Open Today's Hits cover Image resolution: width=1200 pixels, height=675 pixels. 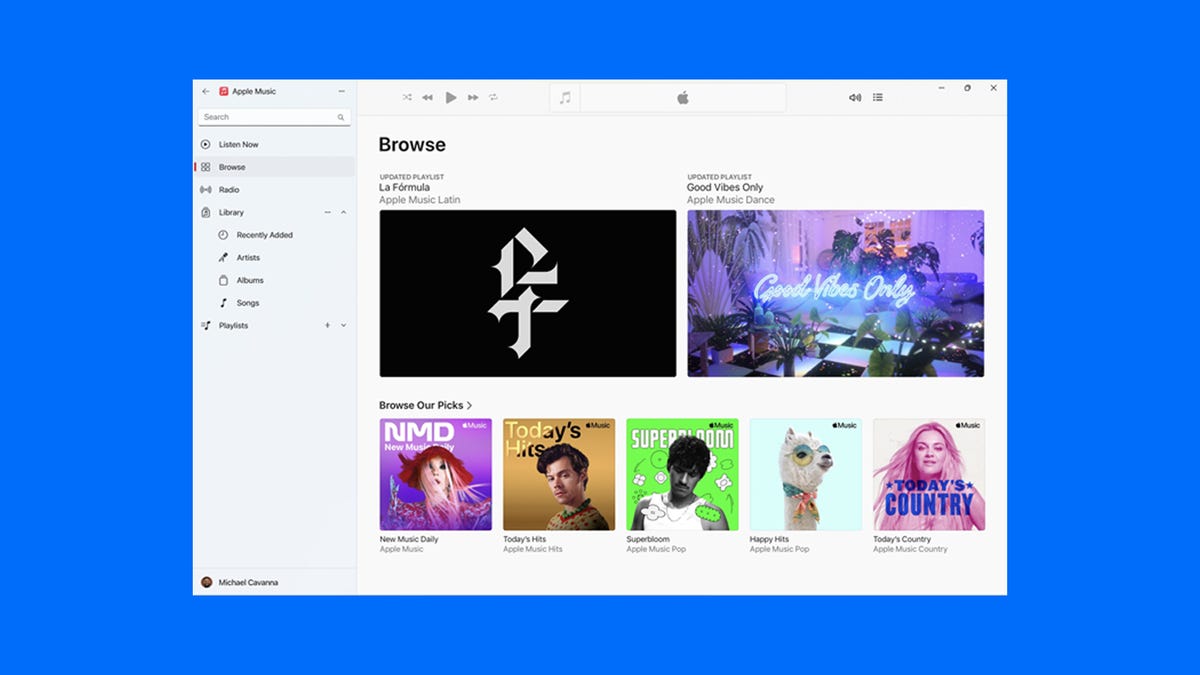[x=559, y=474]
